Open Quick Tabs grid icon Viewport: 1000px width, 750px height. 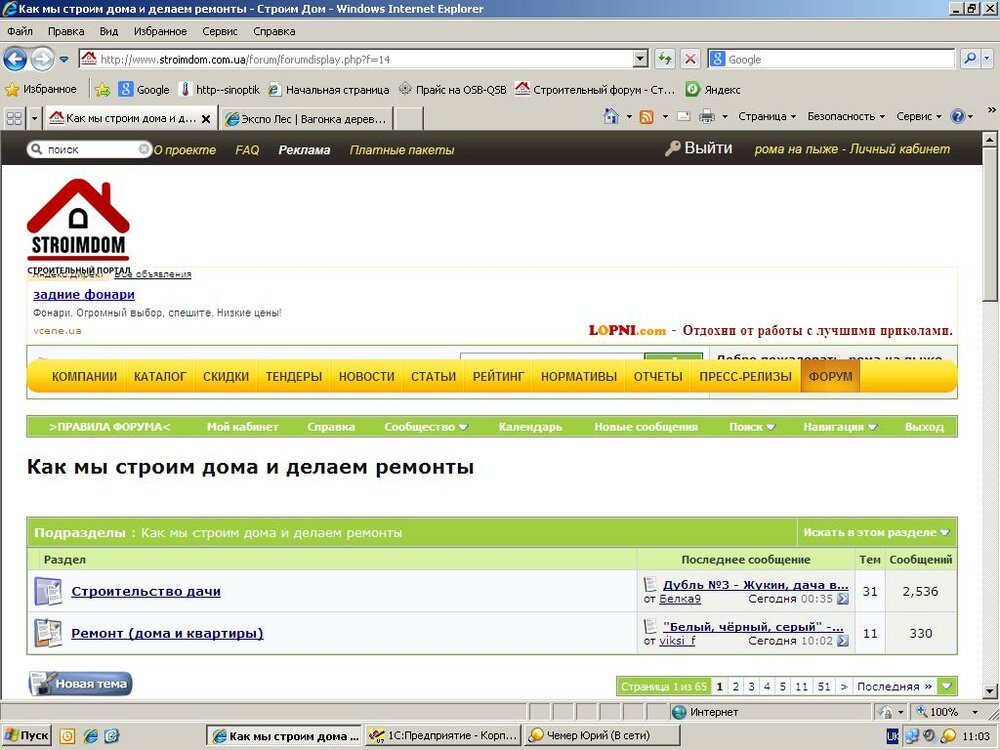pyautogui.click(x=14, y=118)
